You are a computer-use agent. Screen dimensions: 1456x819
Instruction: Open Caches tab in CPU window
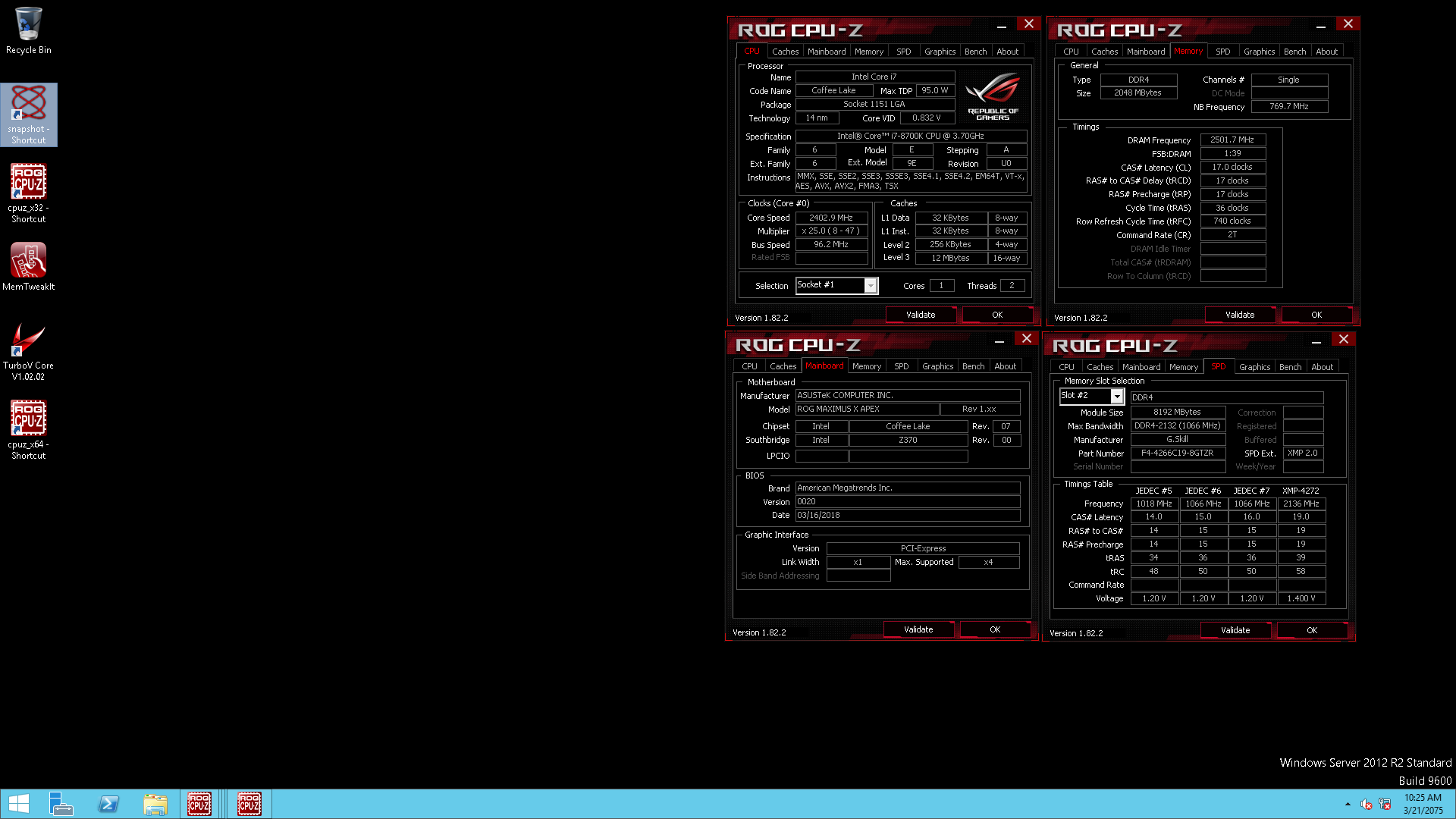tap(785, 52)
